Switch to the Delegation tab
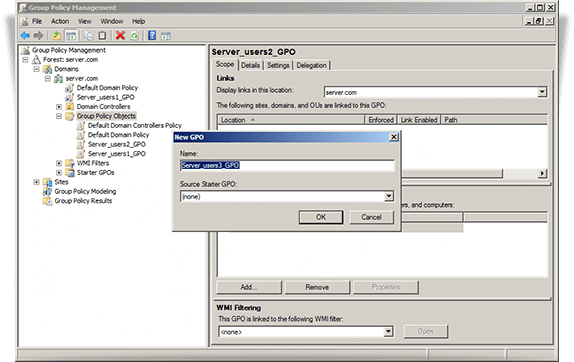The width and height of the screenshot is (574, 362). point(312,65)
